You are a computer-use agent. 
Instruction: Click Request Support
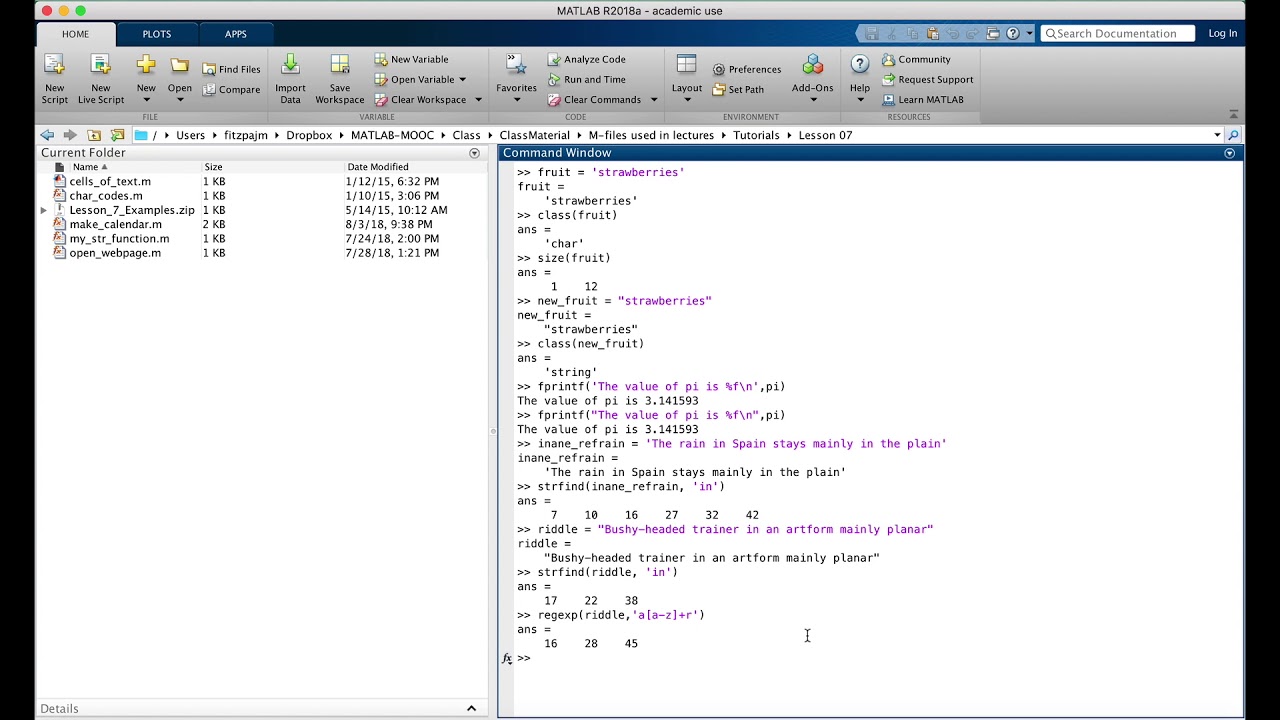pyautogui.click(x=927, y=79)
